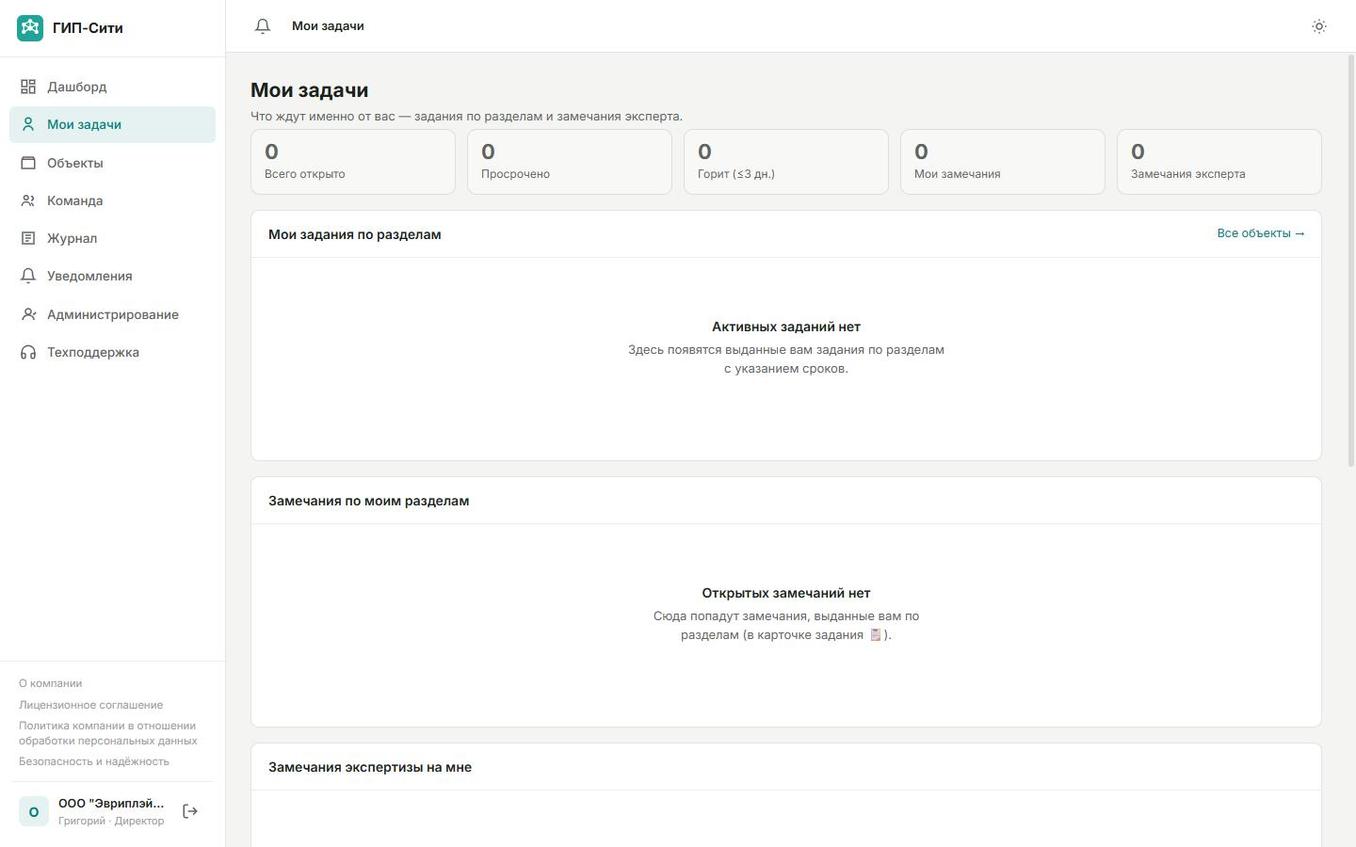Open Администрирование section
This screenshot has height=847, width=1356.
tap(112, 314)
